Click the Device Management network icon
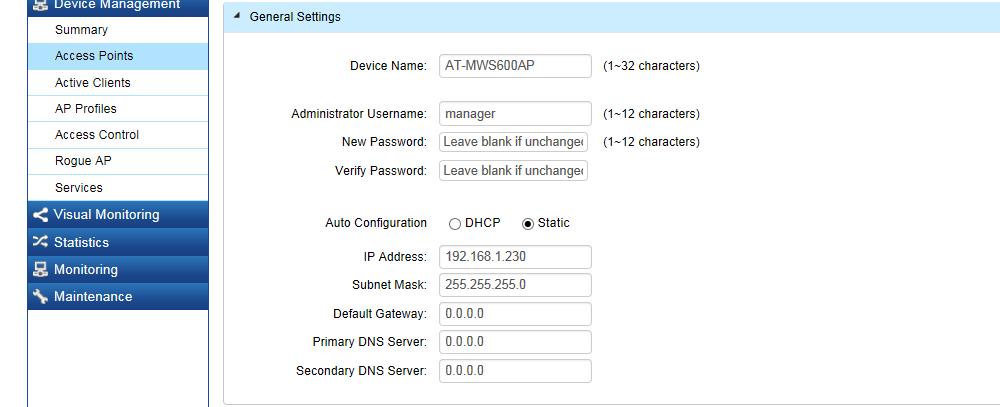 point(40,5)
